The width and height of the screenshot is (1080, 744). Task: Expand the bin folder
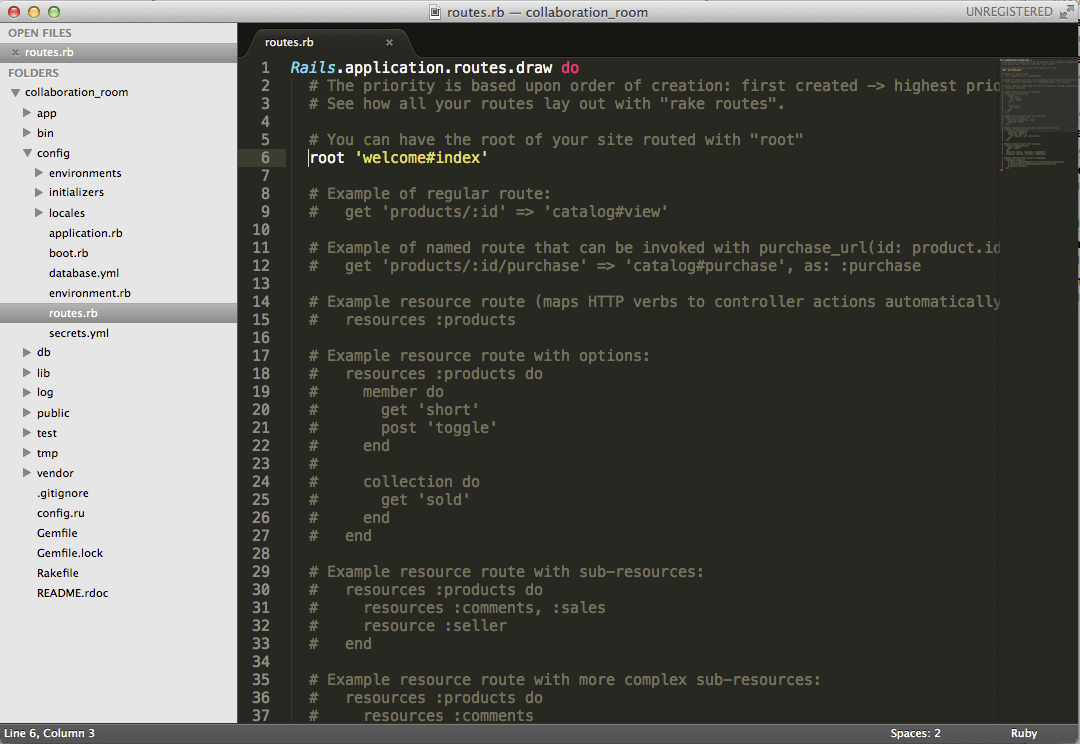[x=27, y=132]
